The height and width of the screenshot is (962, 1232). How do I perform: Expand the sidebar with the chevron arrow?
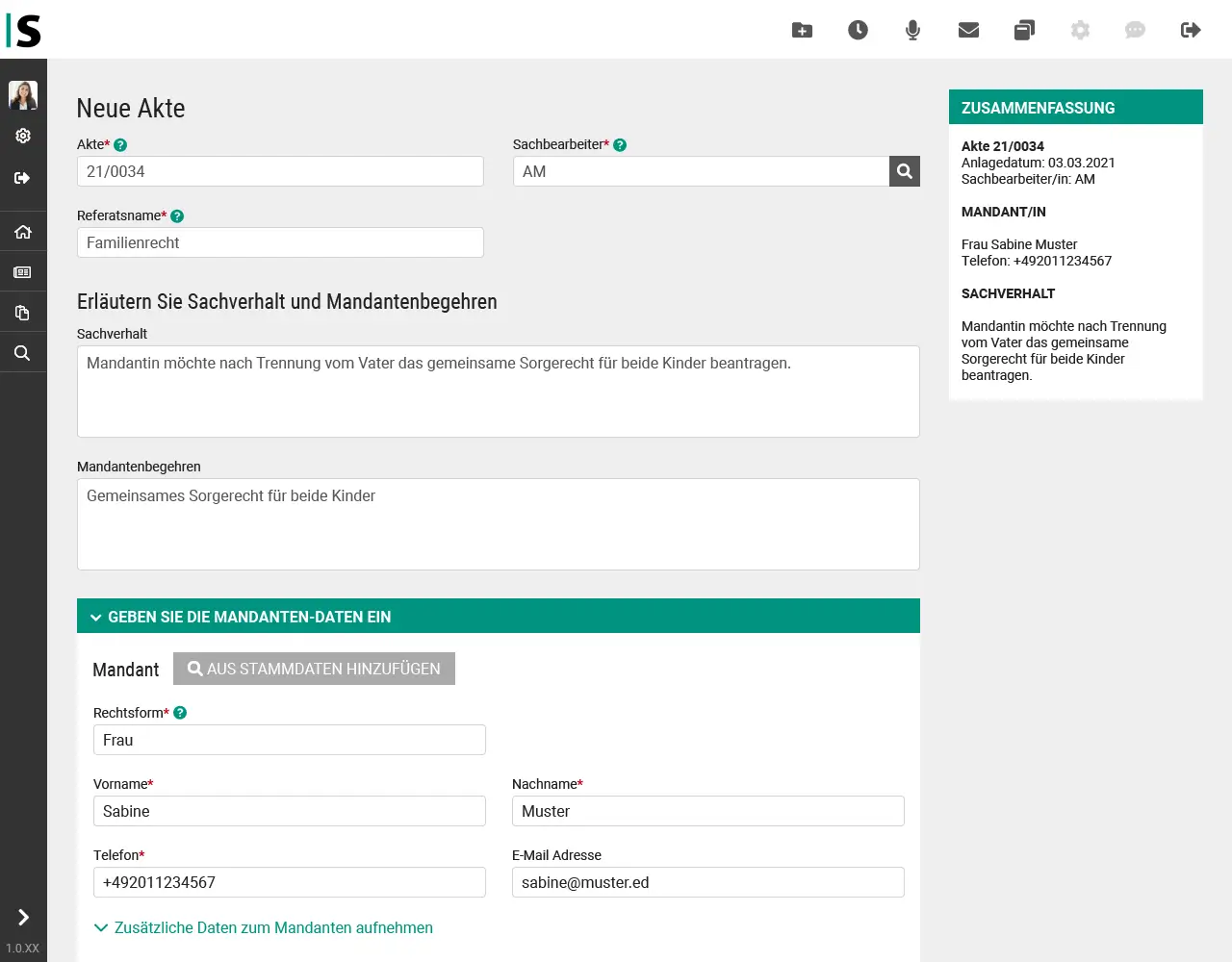pyautogui.click(x=23, y=917)
